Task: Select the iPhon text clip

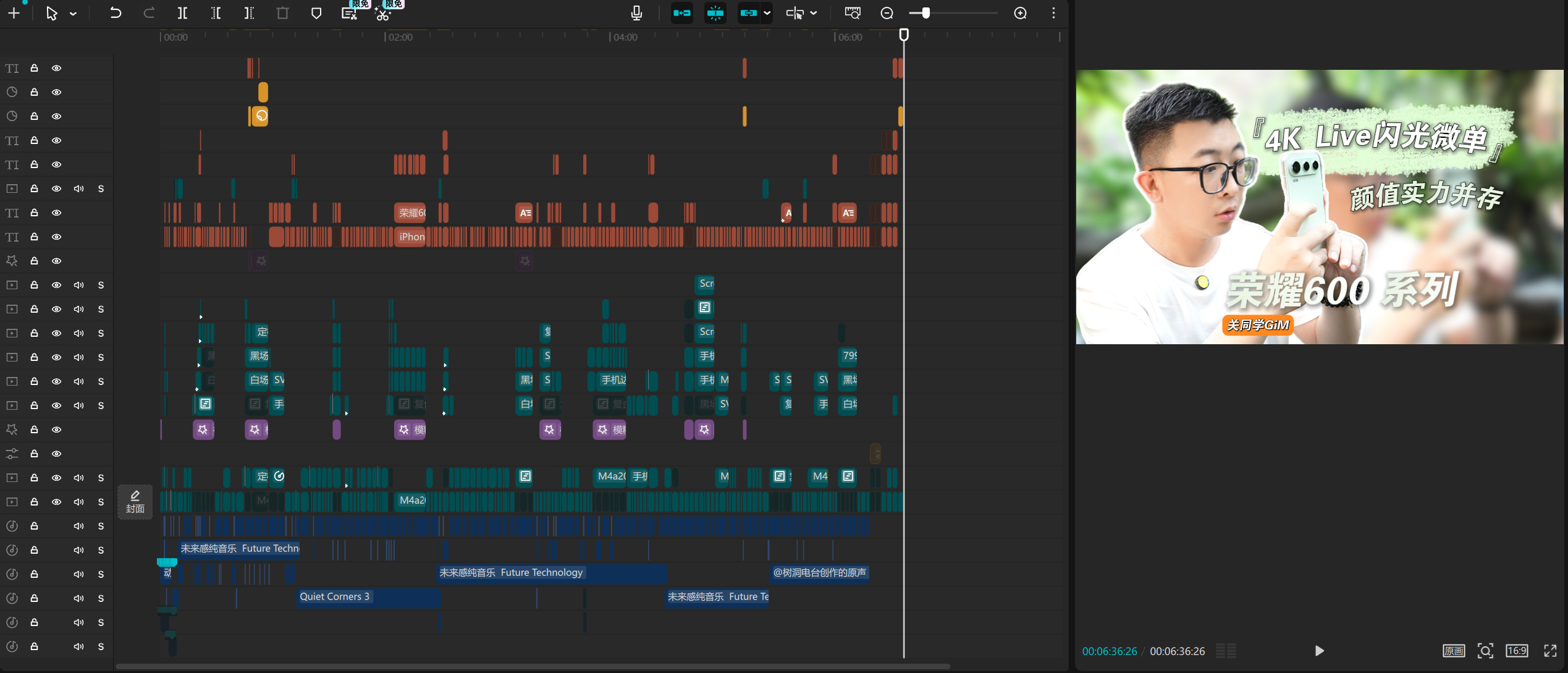Action: [410, 237]
